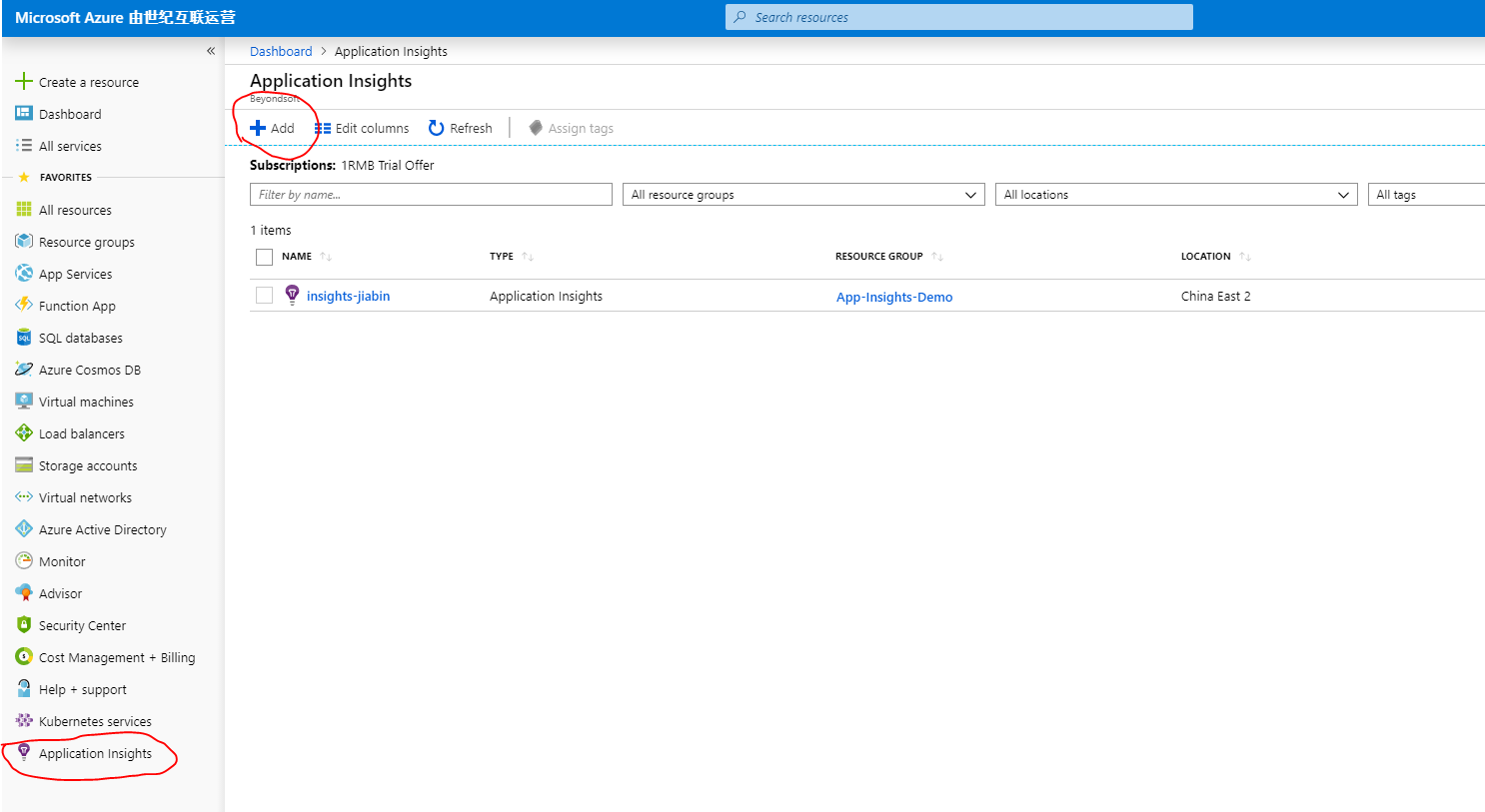Click the Add plus icon
Screen dimensions: 1485x812
click(x=258, y=128)
